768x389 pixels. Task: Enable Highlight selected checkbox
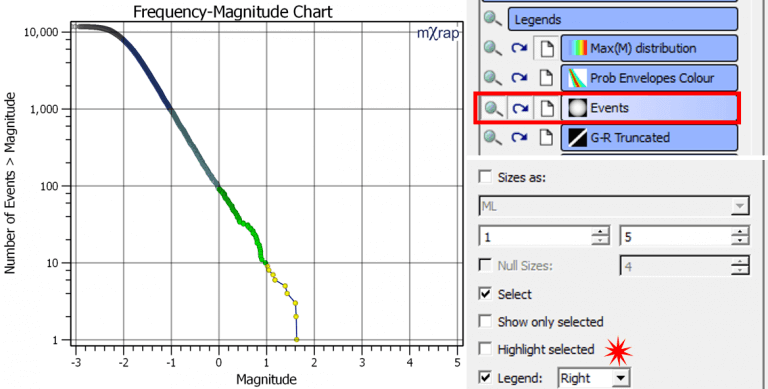(485, 349)
